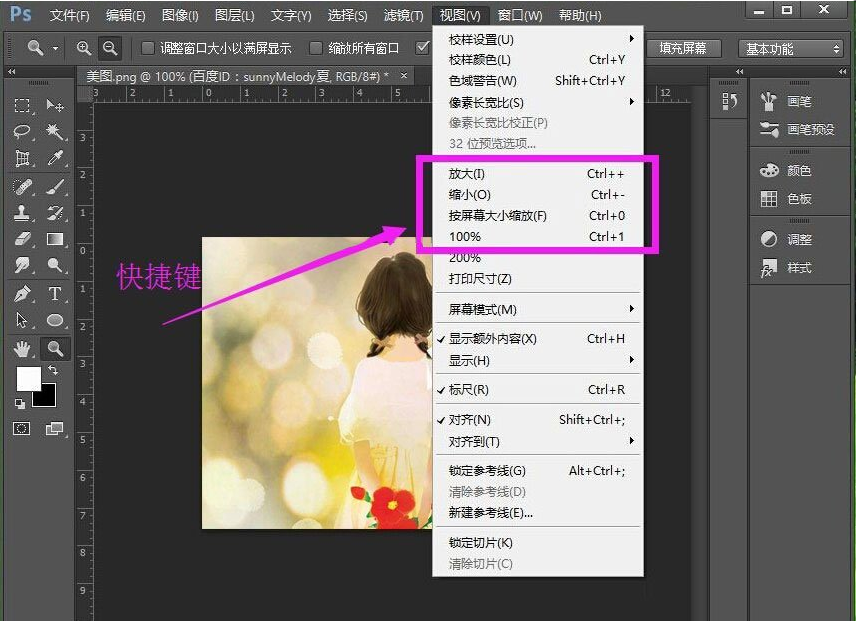Open the 颜色 color panel
The width and height of the screenshot is (856, 621).
click(786, 171)
